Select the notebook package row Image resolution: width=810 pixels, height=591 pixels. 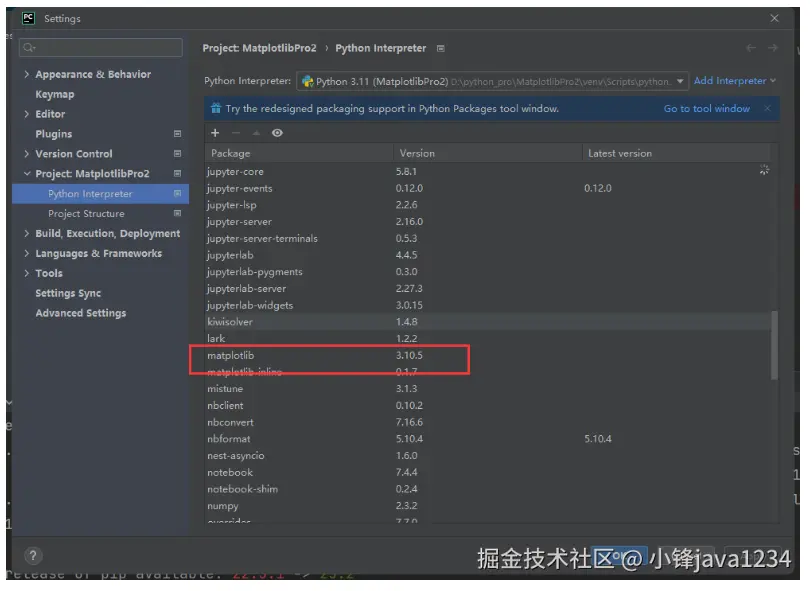click(487, 472)
